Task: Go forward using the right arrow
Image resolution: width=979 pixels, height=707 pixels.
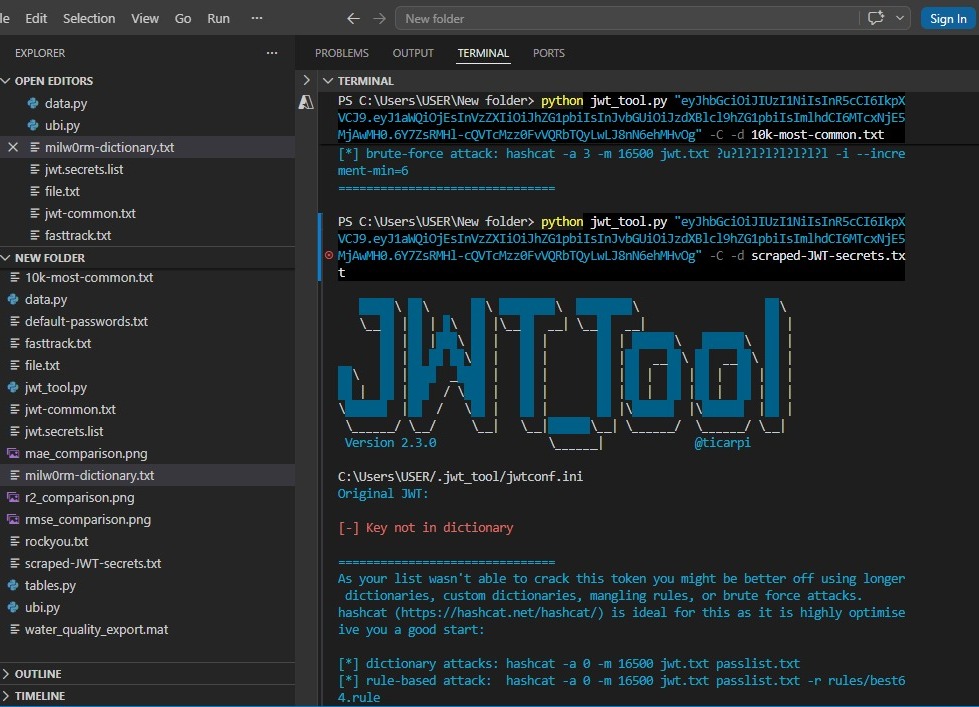Action: [x=379, y=19]
